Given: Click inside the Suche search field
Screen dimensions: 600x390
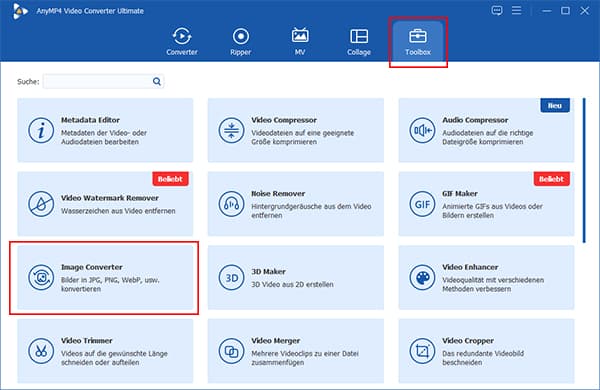Looking at the screenshot, I should [103, 82].
